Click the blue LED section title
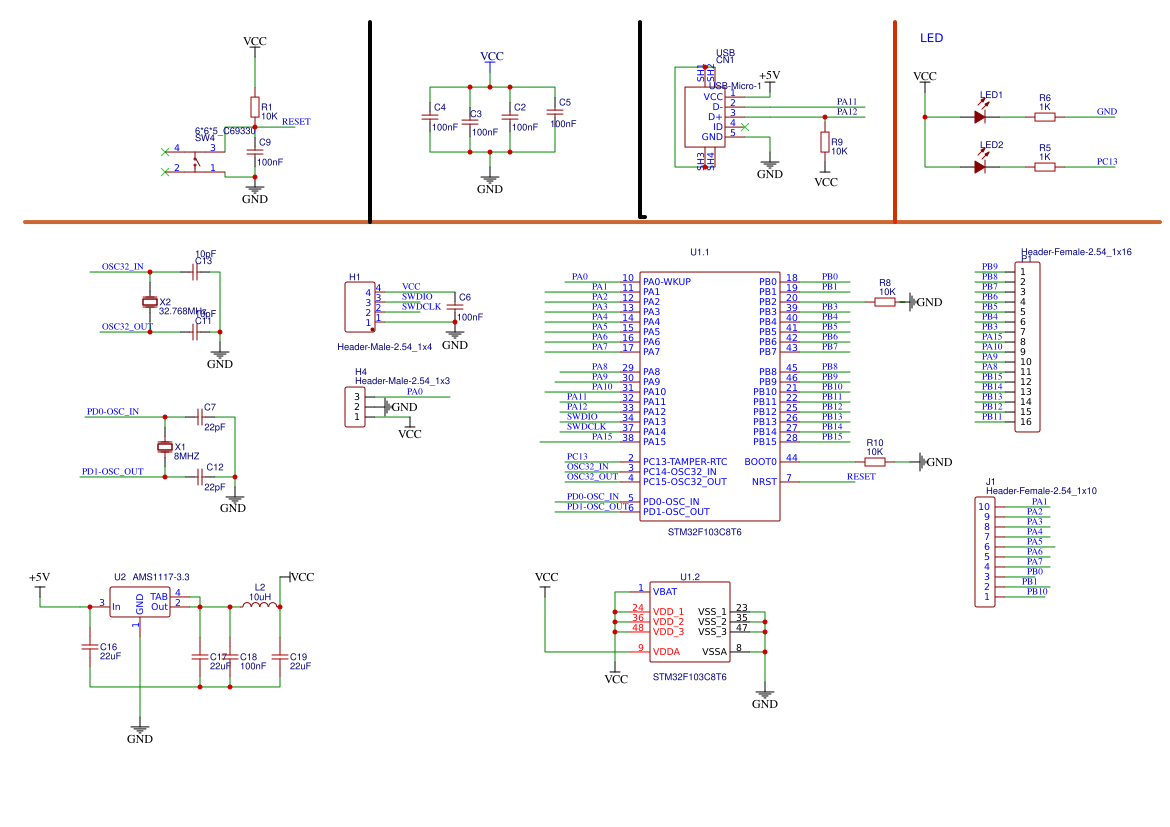 tap(931, 38)
